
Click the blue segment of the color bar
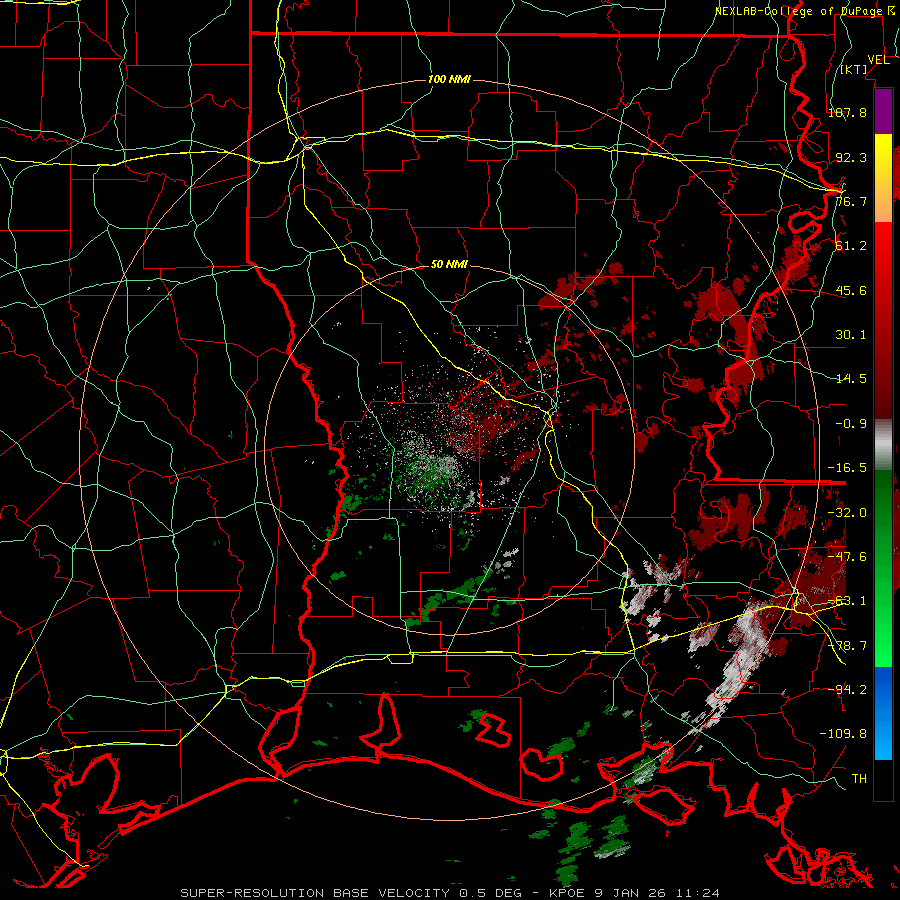(883, 713)
